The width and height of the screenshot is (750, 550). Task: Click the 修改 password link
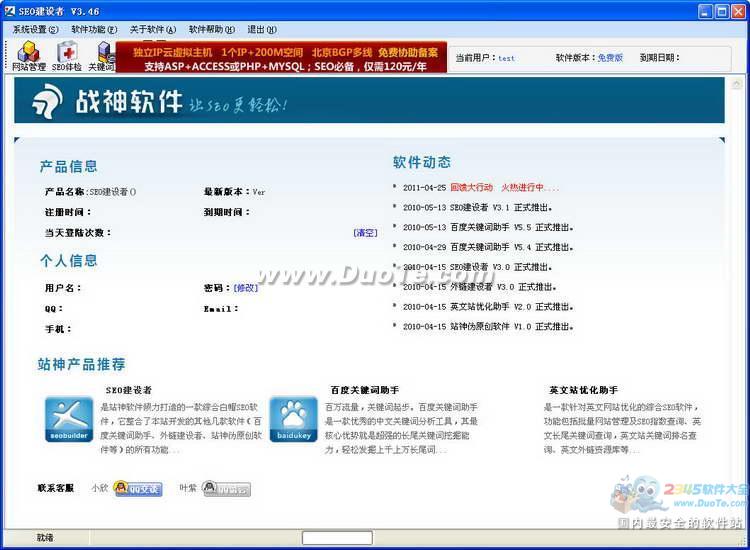[x=246, y=288]
